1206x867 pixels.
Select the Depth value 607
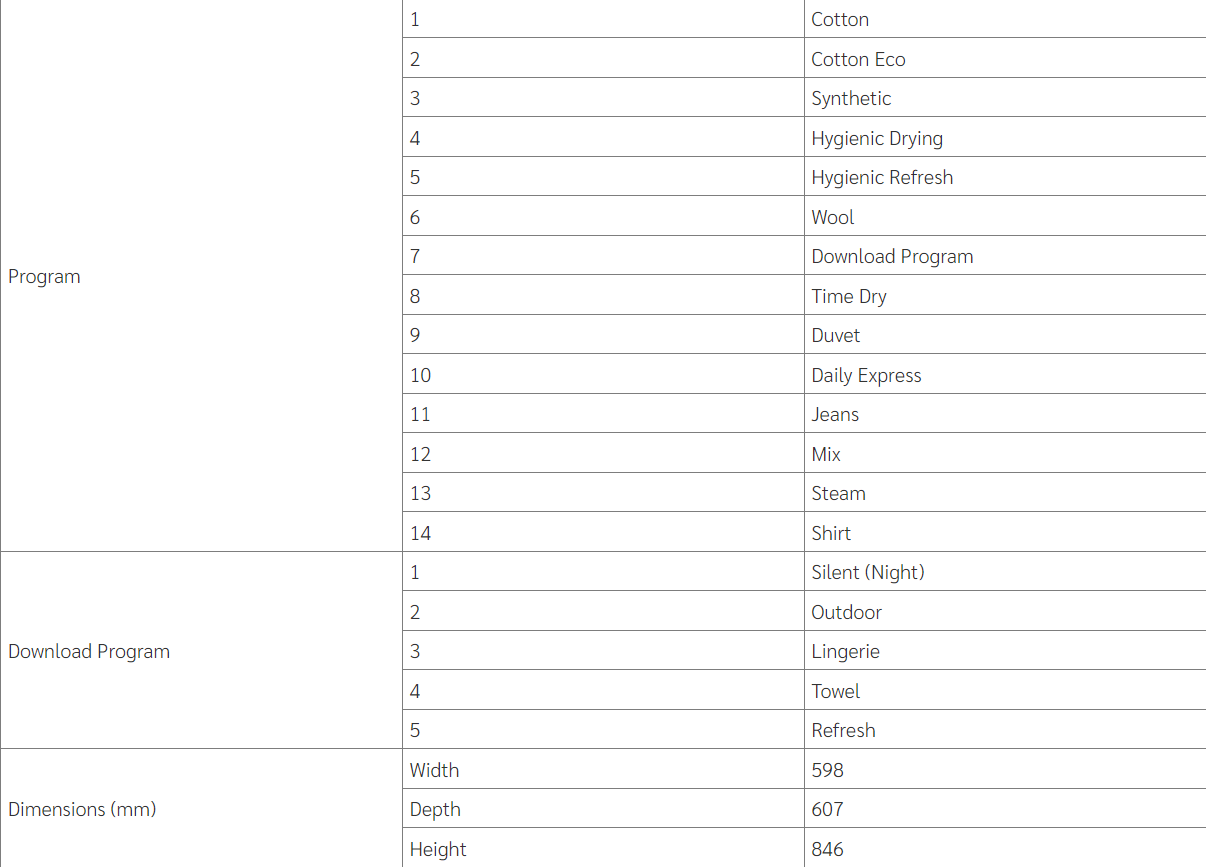click(827, 809)
